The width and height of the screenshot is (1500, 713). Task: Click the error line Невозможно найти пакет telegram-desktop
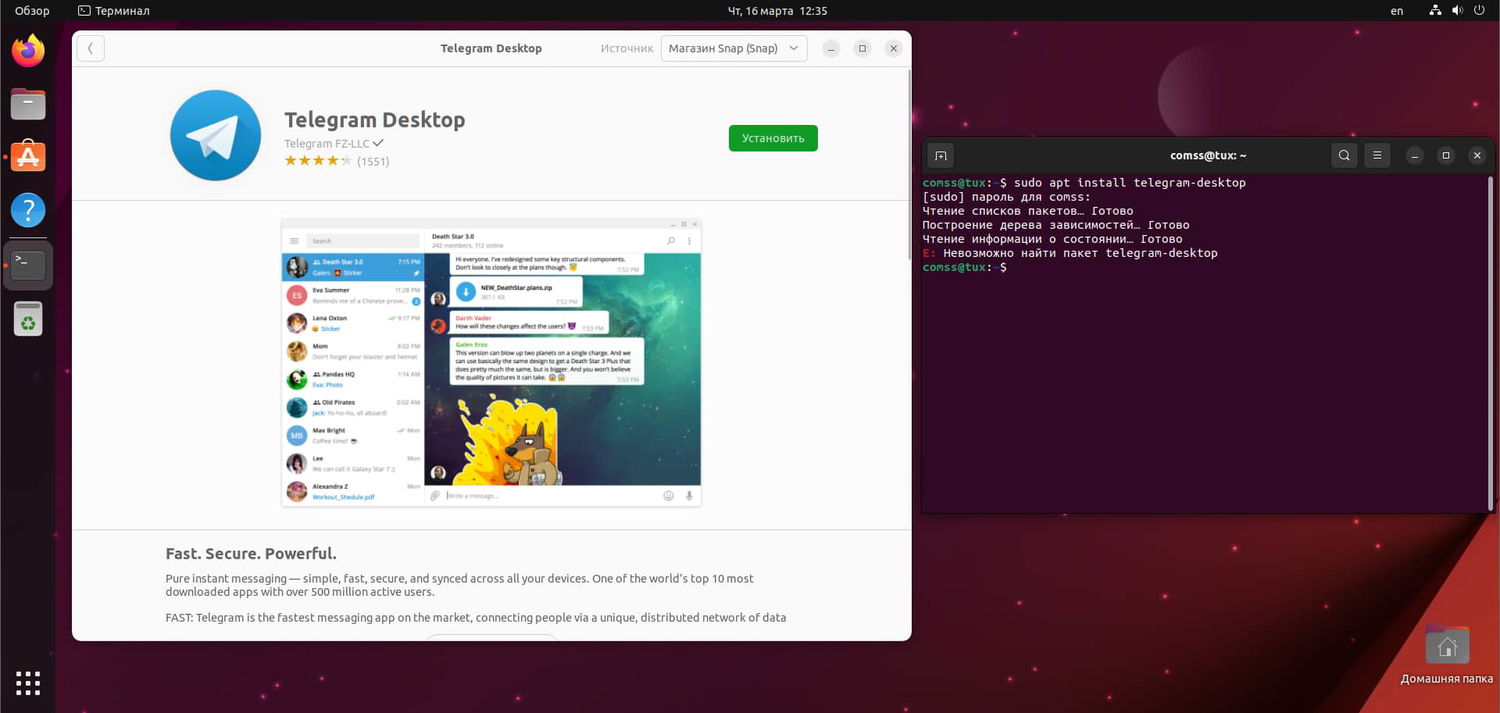coord(1070,253)
